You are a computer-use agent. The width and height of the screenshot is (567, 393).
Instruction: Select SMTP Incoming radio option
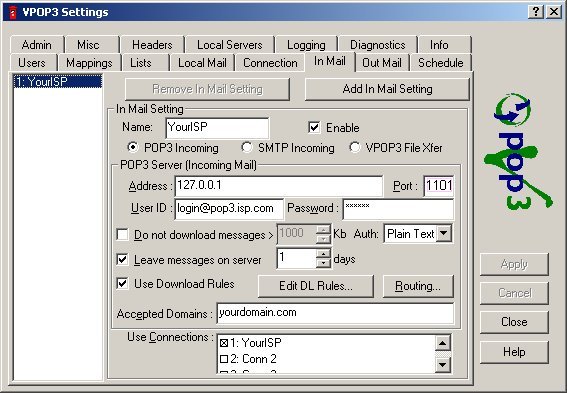247,147
